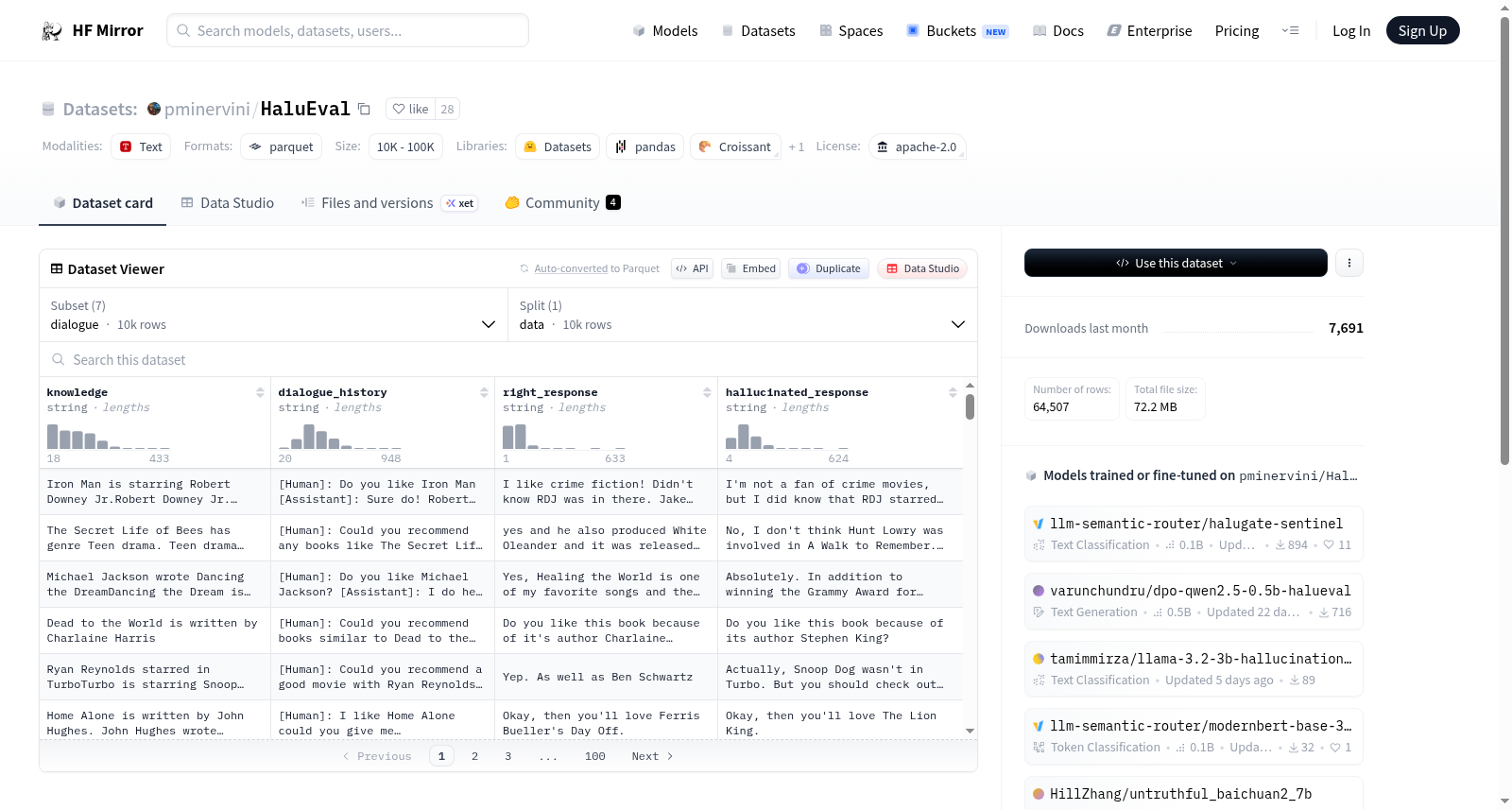1512x810 pixels.
Task: Click the dialogue_history column length histogram
Action: tap(340, 436)
